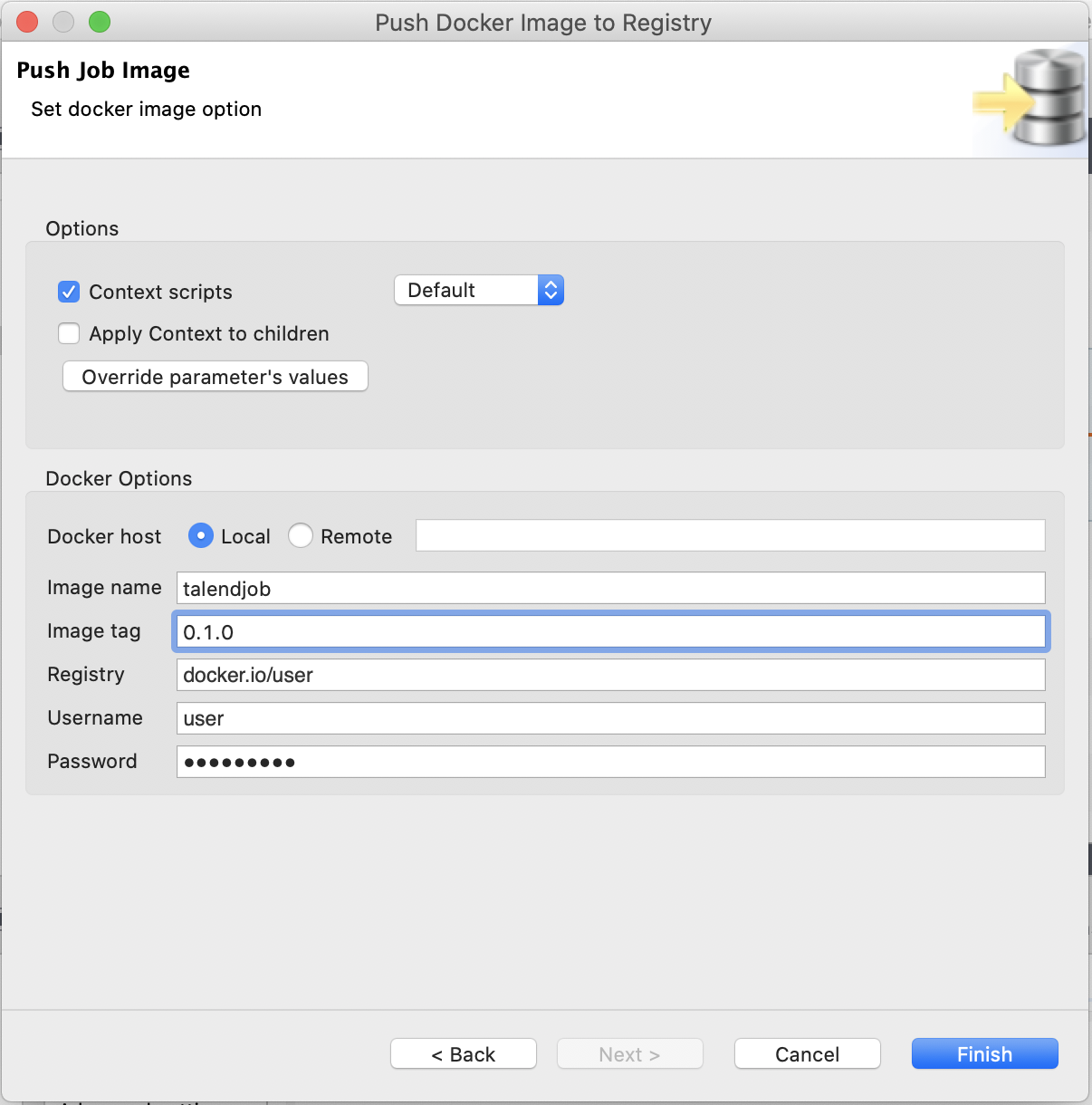
Task: Select the Remote docker host option
Action: 301,535
